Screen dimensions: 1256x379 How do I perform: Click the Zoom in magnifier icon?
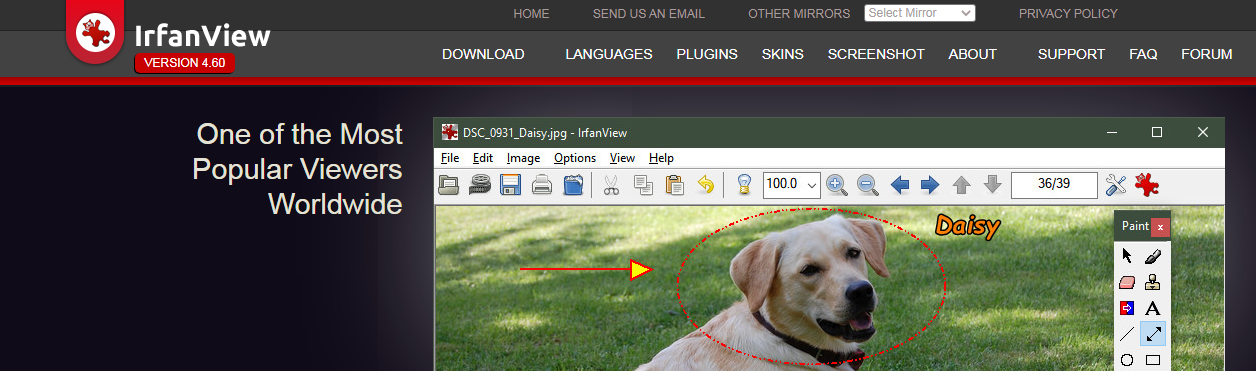(x=837, y=184)
